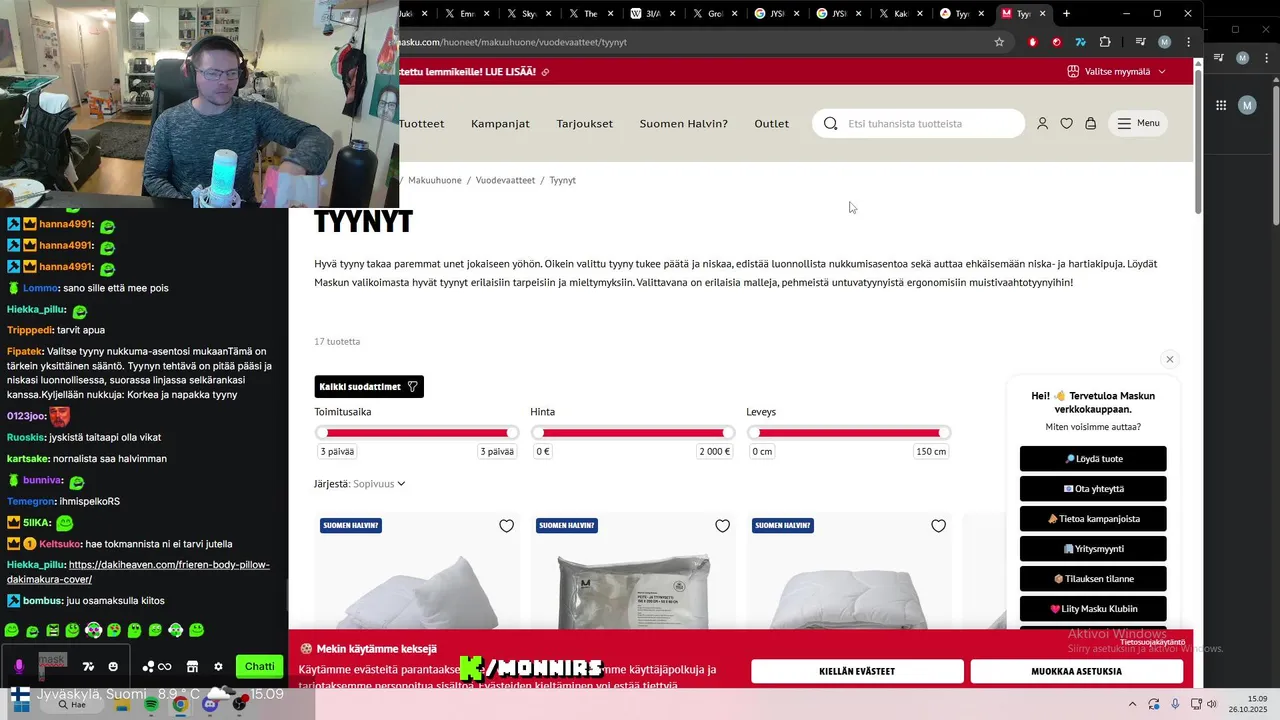Click Liity Masku Klubiin in the widget
This screenshot has width=1280, height=720.
click(x=1093, y=609)
